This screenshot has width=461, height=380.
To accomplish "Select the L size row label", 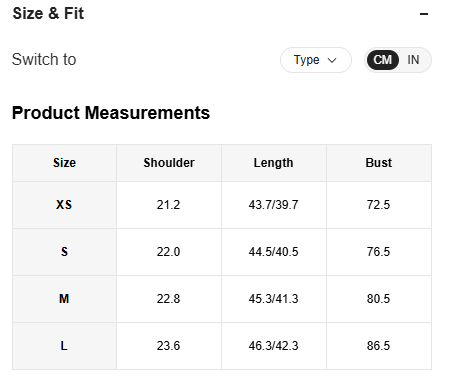I will pyautogui.click(x=64, y=346).
